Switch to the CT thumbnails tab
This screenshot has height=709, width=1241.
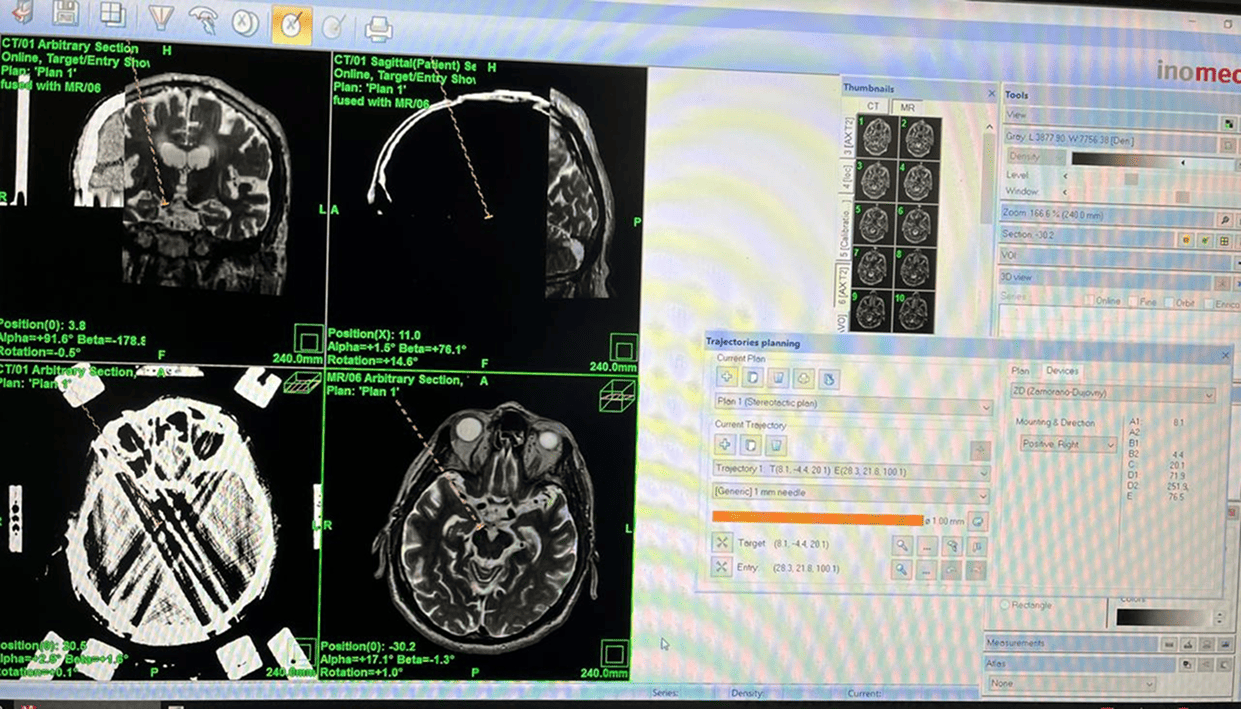[x=873, y=106]
